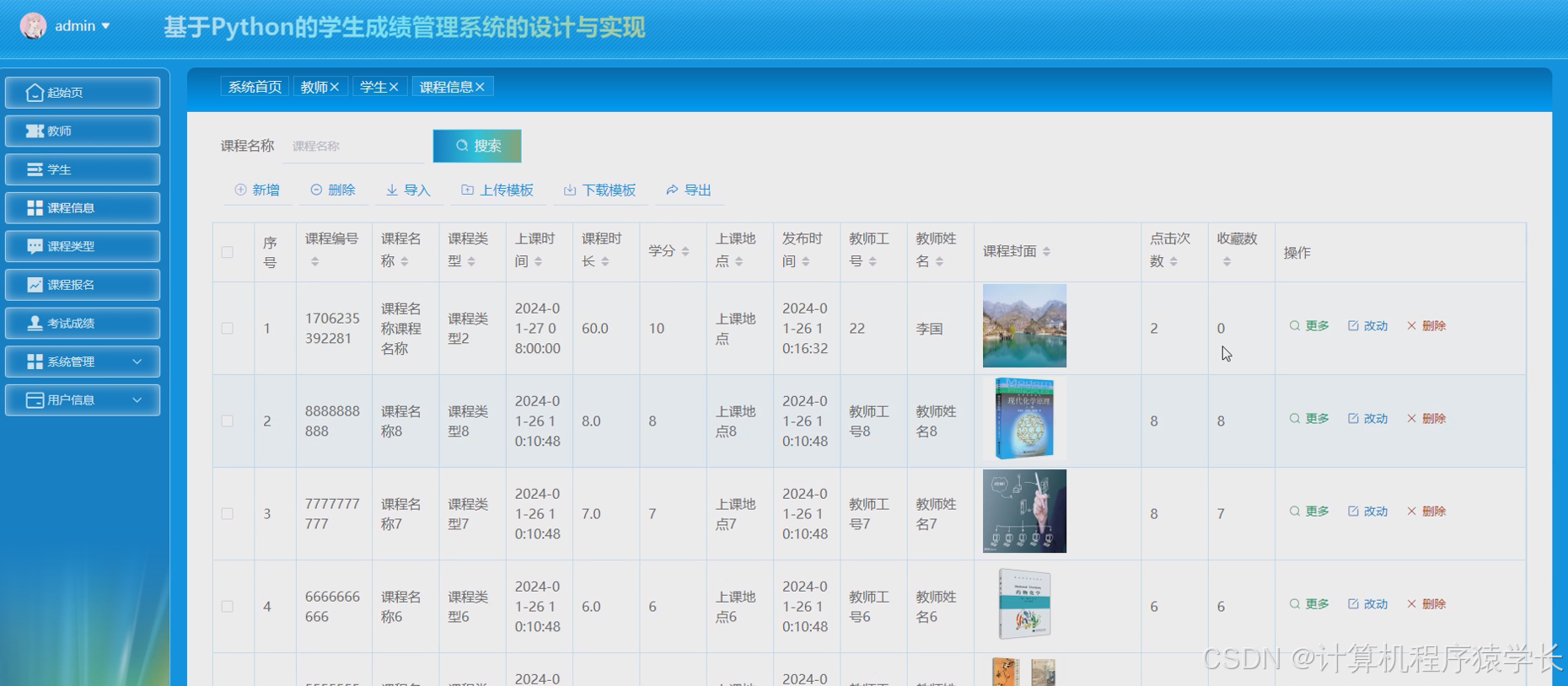Open the cover thumbnail in row 3
The height and width of the screenshot is (686, 1568).
click(1024, 511)
